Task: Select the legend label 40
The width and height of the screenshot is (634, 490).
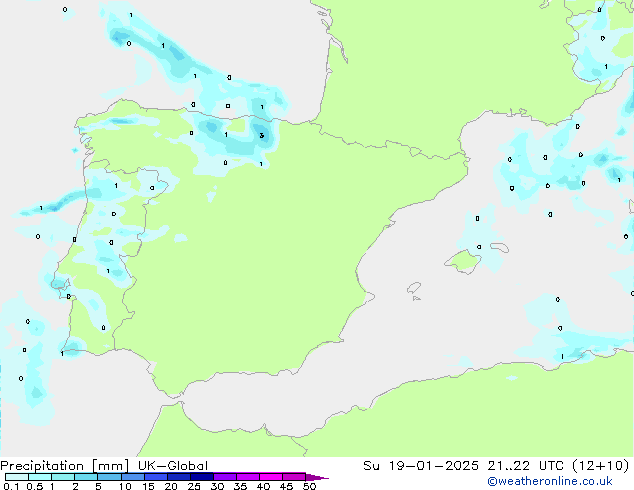Action: 263,486
